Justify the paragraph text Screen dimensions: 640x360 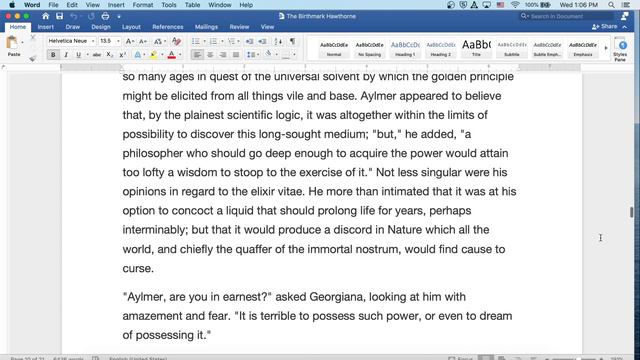[x=236, y=55]
